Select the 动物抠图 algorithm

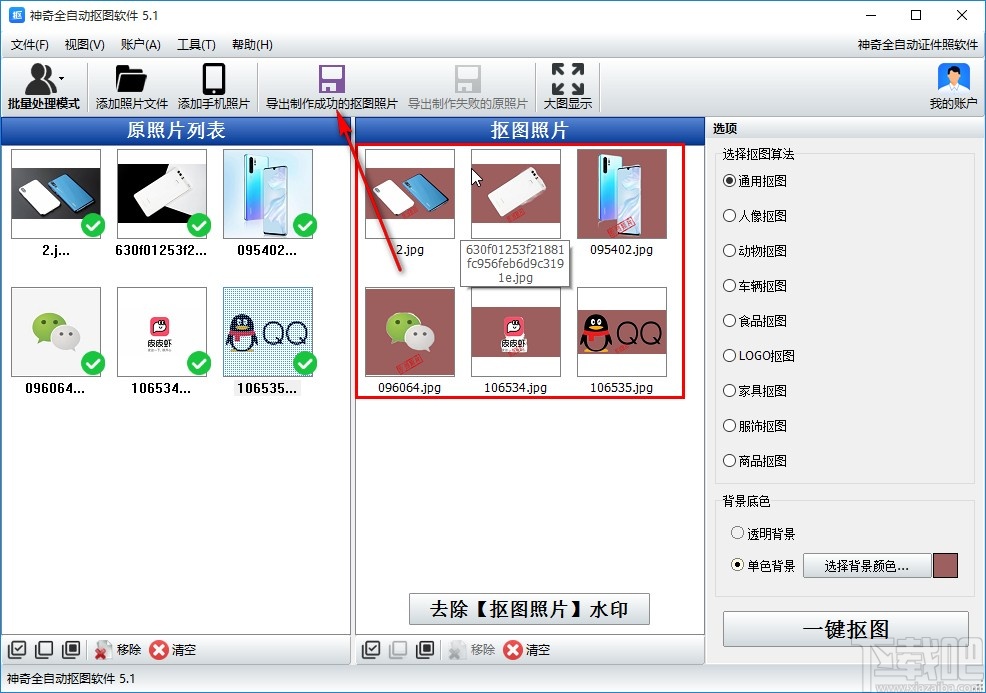tap(755, 251)
